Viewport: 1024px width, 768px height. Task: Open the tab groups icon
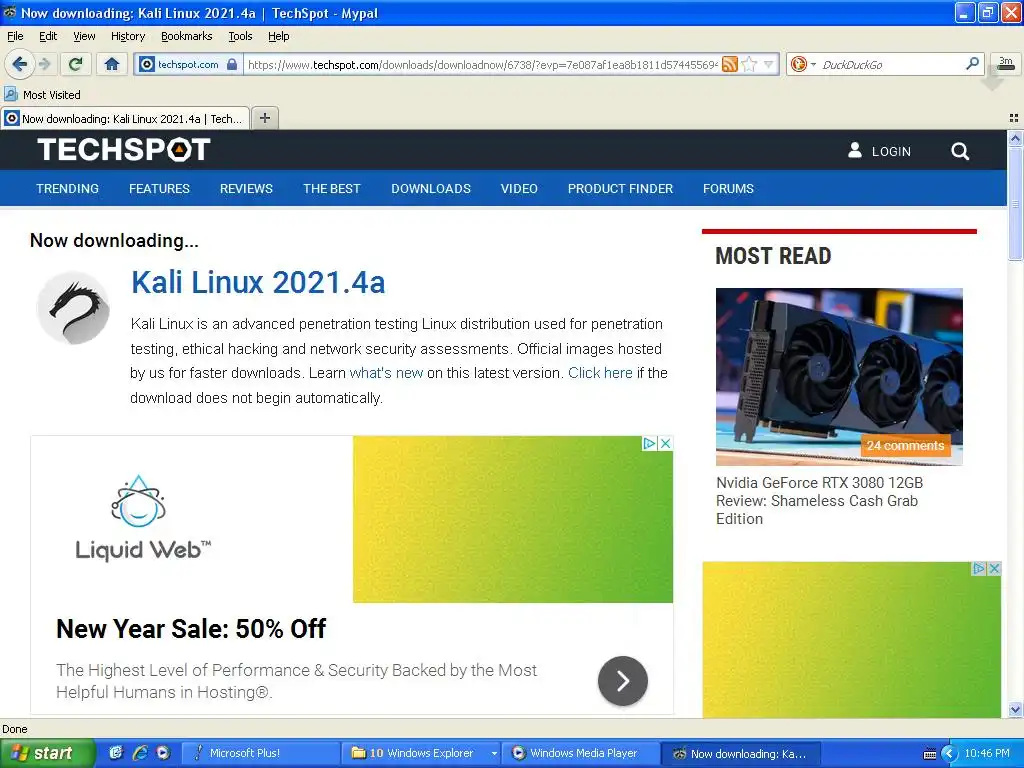click(x=1014, y=118)
